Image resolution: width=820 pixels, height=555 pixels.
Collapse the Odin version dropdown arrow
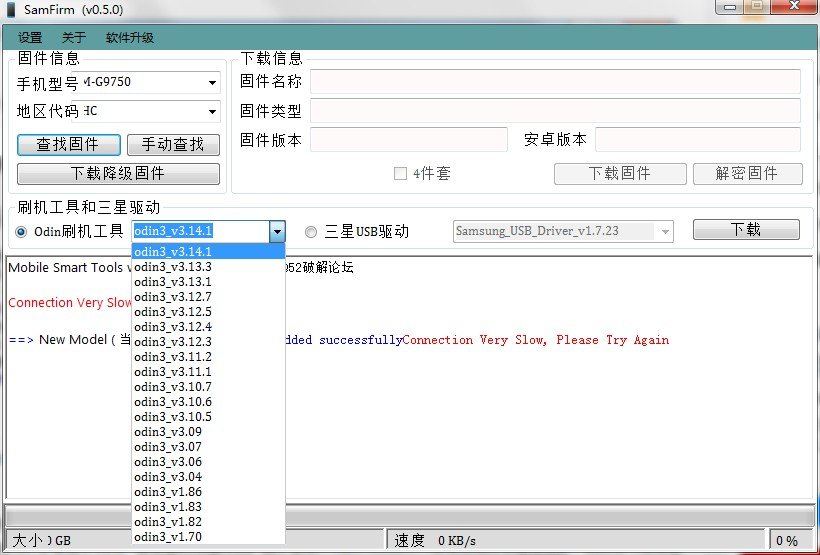tap(277, 231)
